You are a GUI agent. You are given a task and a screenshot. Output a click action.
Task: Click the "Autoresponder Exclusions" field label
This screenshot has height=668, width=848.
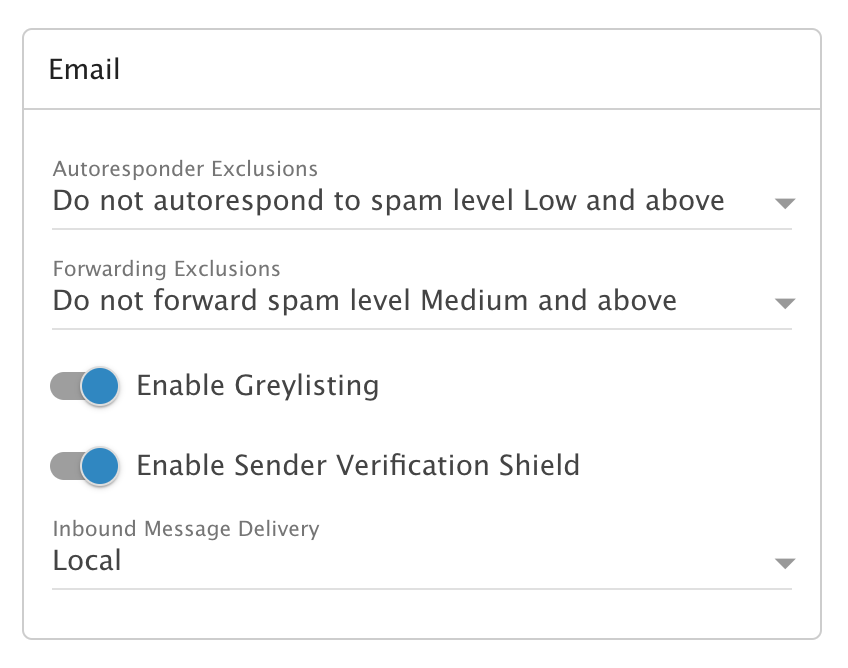tap(185, 168)
